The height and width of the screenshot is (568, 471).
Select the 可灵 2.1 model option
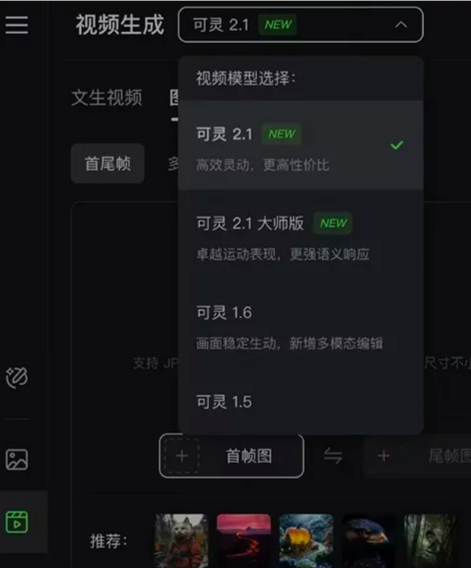point(301,145)
